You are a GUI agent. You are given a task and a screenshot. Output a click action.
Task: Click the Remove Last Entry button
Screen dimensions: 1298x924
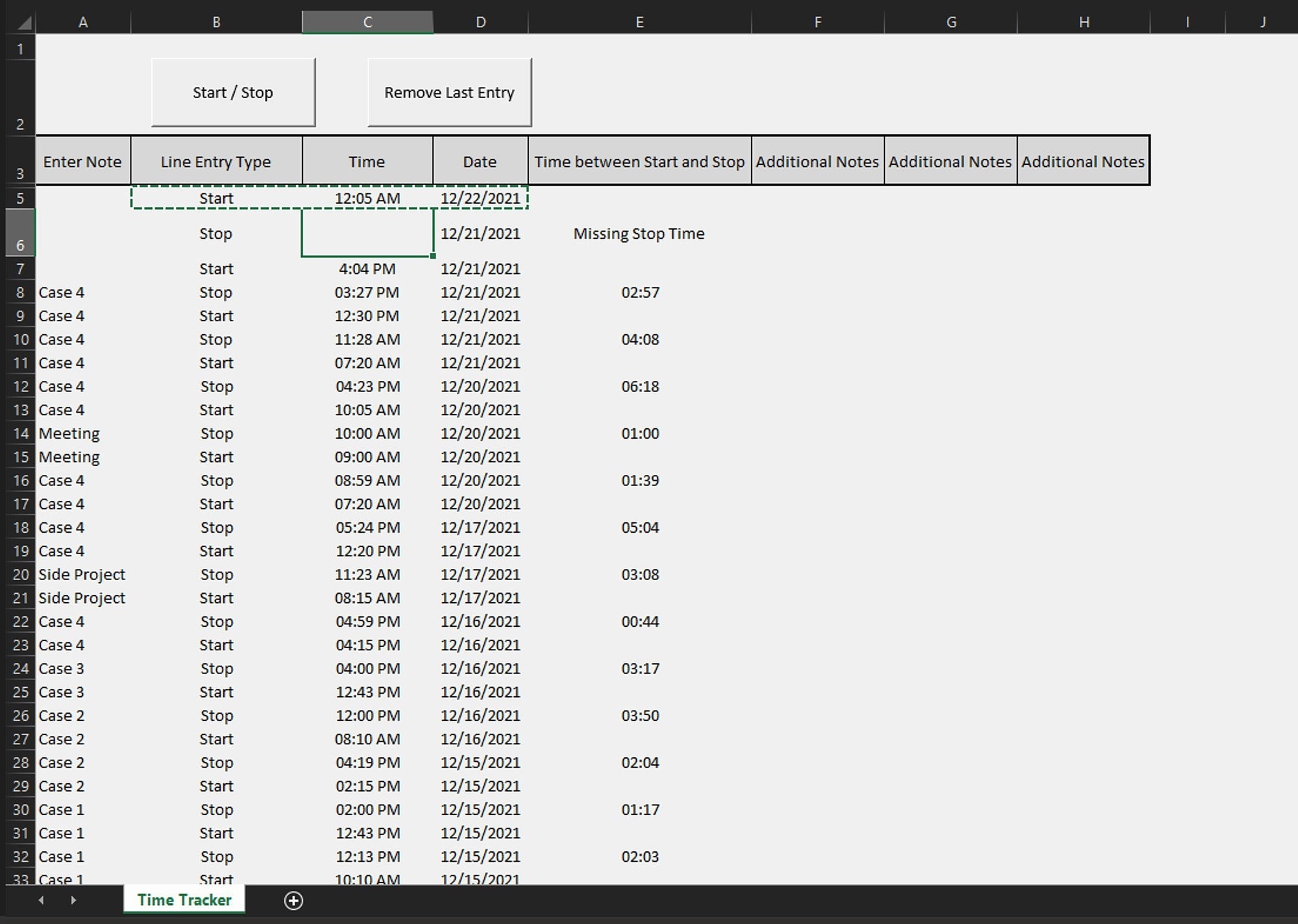(449, 92)
